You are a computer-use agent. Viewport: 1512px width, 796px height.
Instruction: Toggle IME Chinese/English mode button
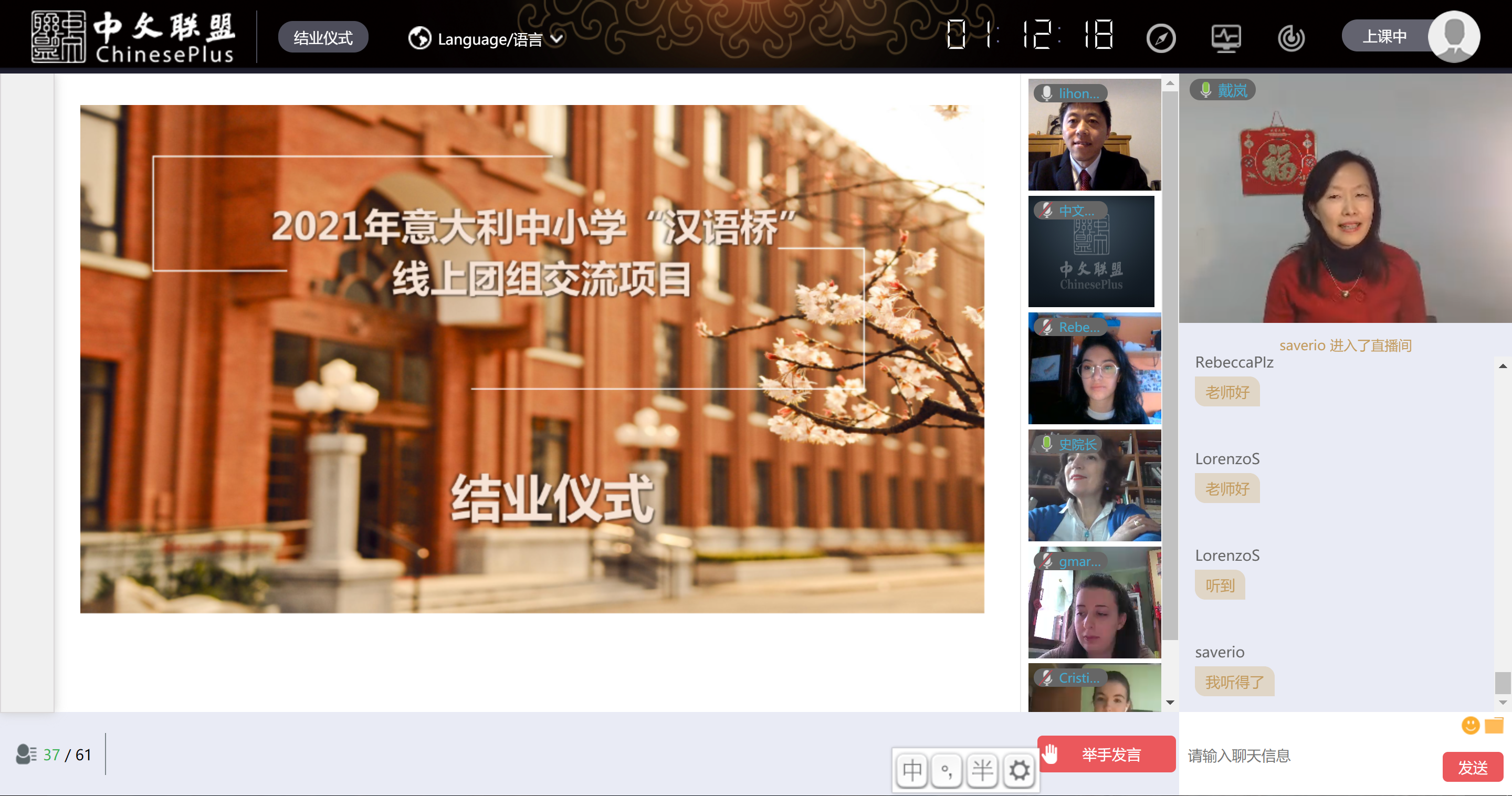coord(911,770)
